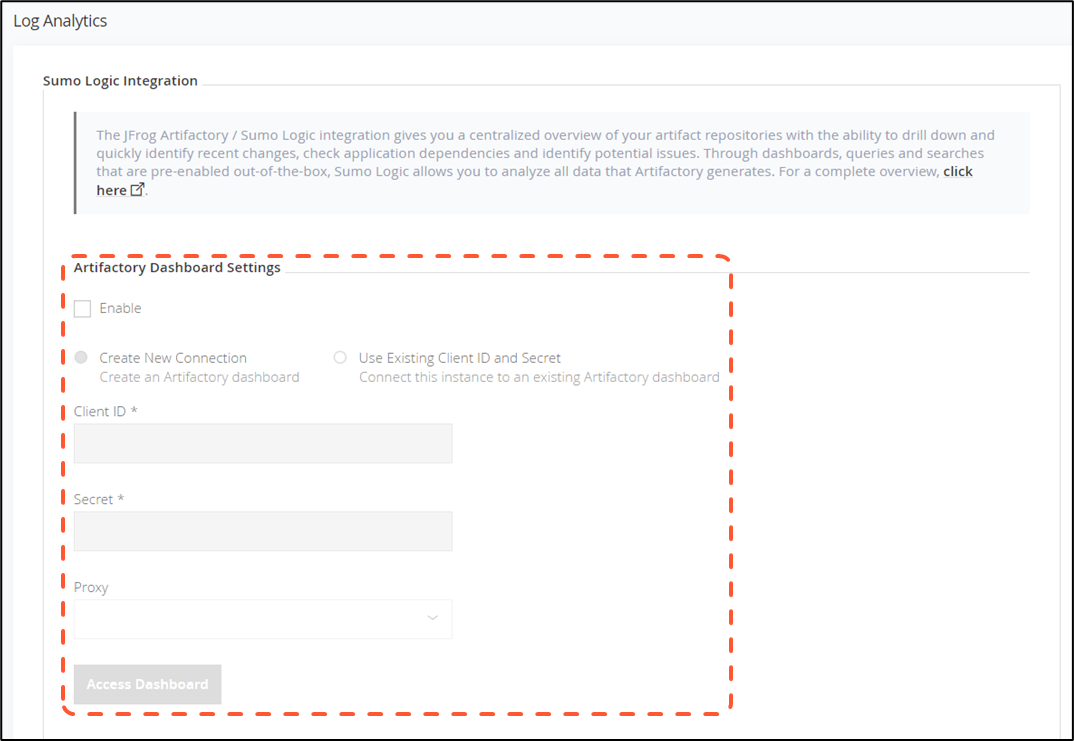Click 'Connect this instance to an existing Artifactory dashboard'
The height and width of the screenshot is (741, 1074).
point(539,377)
